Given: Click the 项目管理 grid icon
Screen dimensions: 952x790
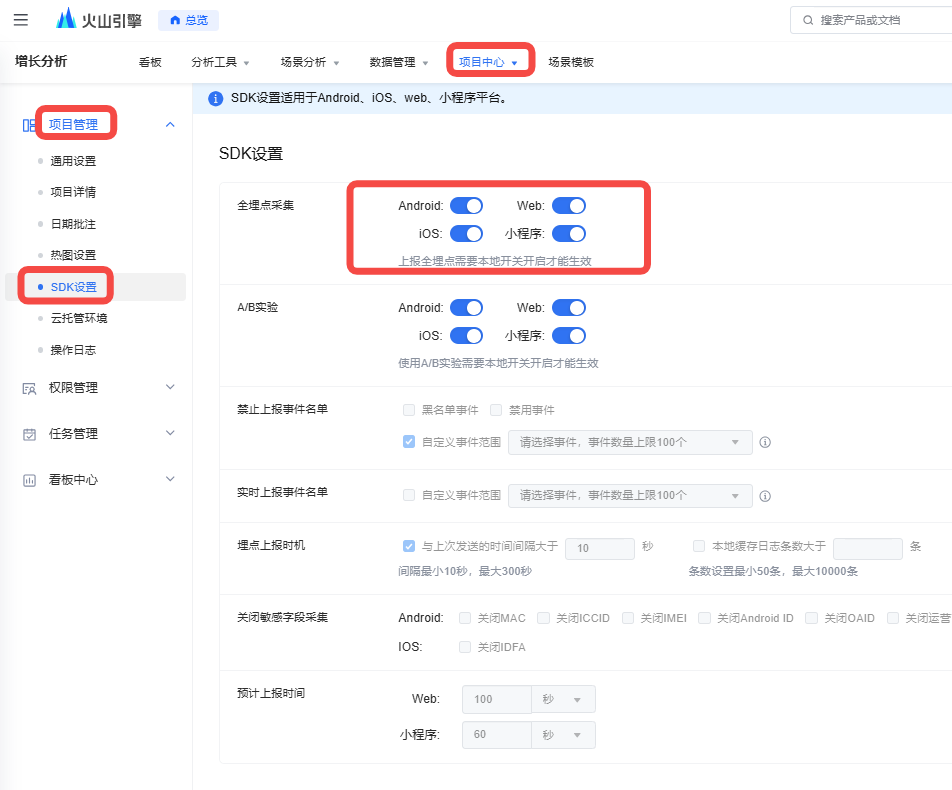Looking at the screenshot, I should (x=29, y=125).
